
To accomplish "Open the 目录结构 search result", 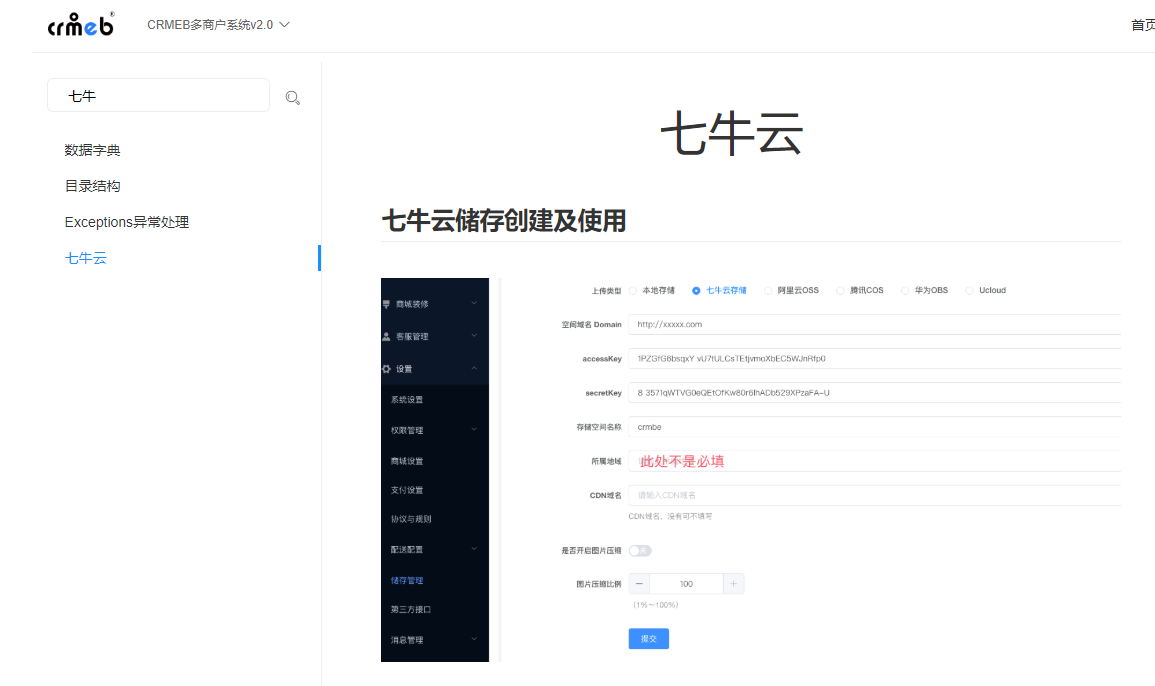I will click(92, 186).
